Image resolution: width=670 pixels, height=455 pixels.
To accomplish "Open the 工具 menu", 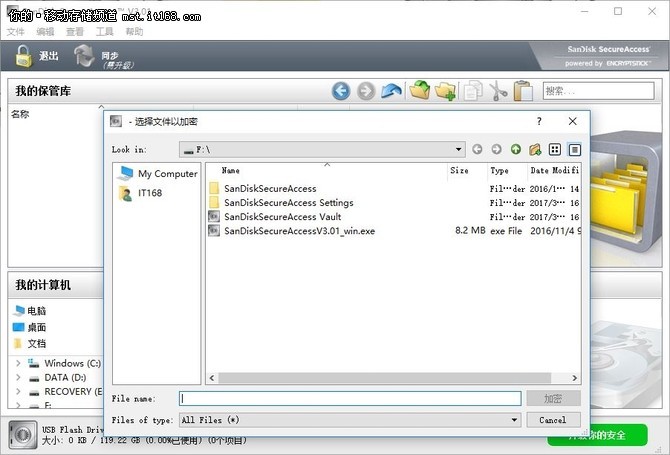I will pos(105,32).
